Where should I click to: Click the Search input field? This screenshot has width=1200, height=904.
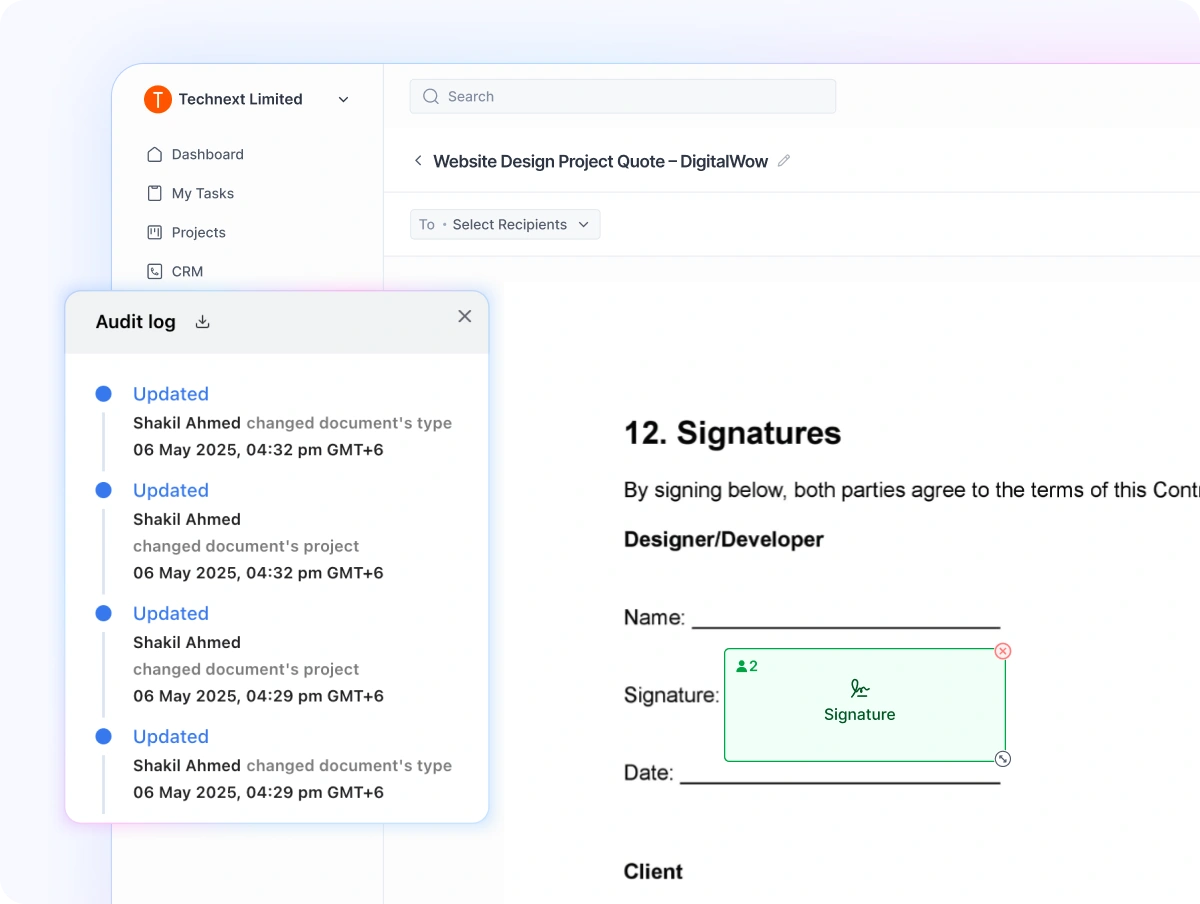coord(623,96)
